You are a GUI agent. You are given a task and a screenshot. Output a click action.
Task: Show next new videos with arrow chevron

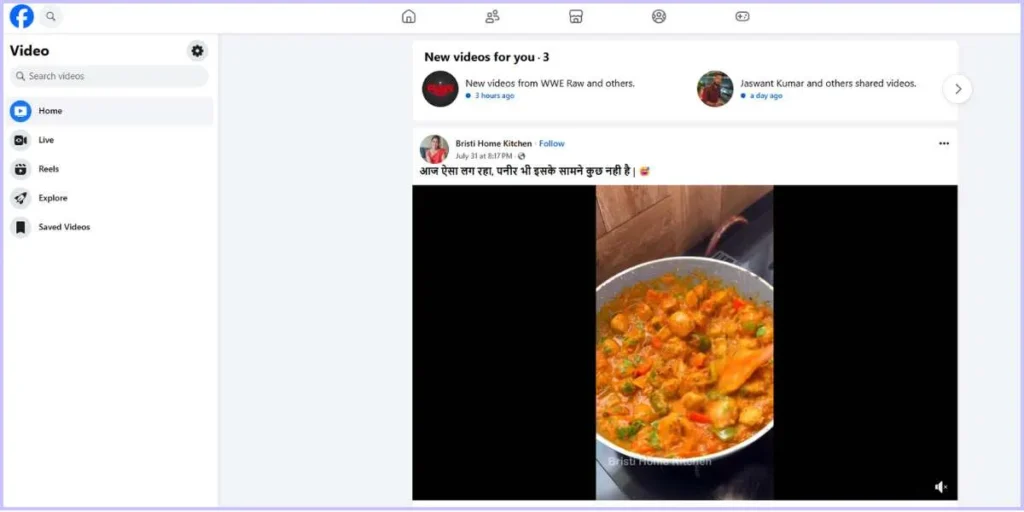957,89
